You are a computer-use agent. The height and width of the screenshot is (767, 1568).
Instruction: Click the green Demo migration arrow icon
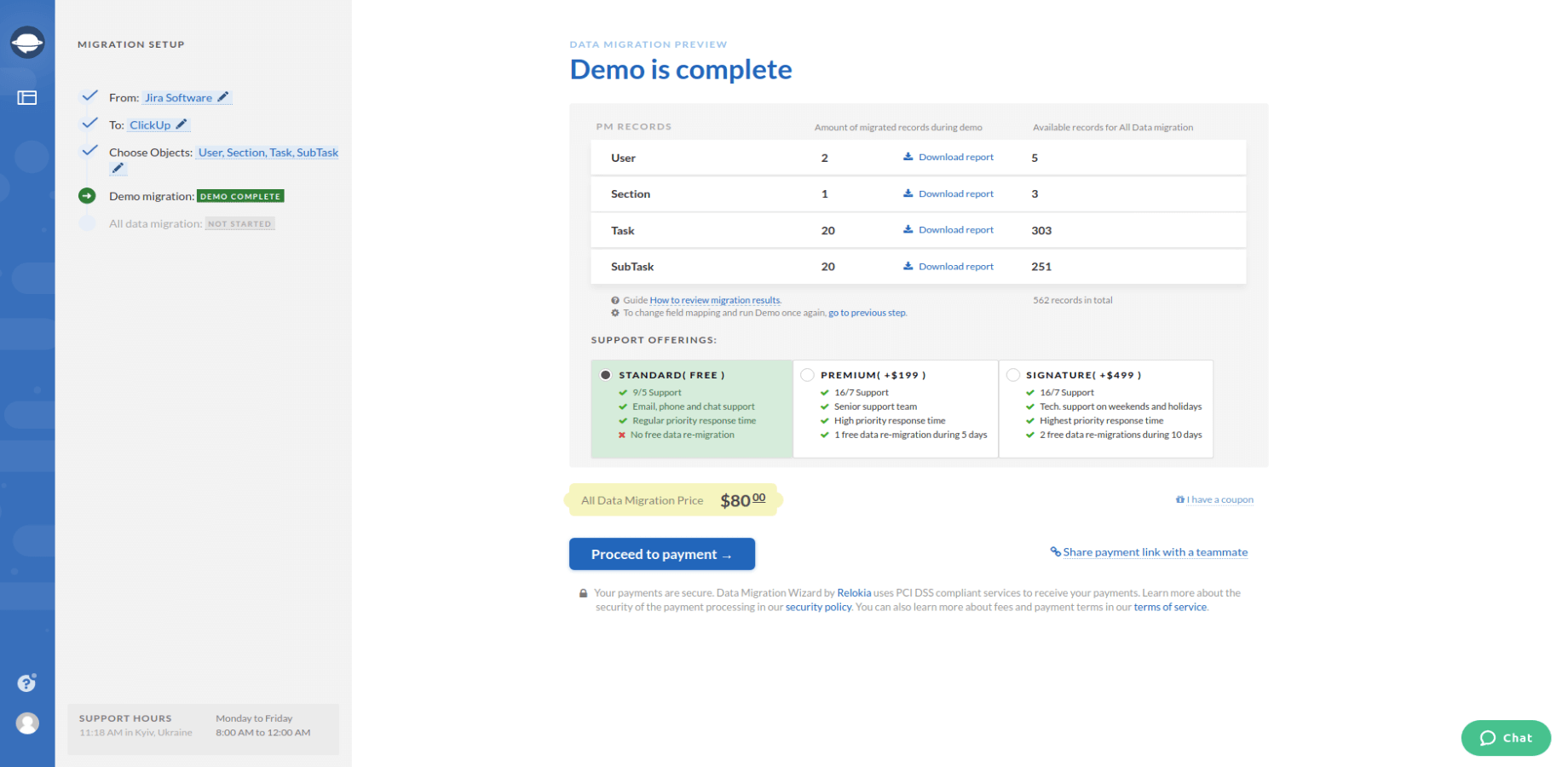[87, 196]
